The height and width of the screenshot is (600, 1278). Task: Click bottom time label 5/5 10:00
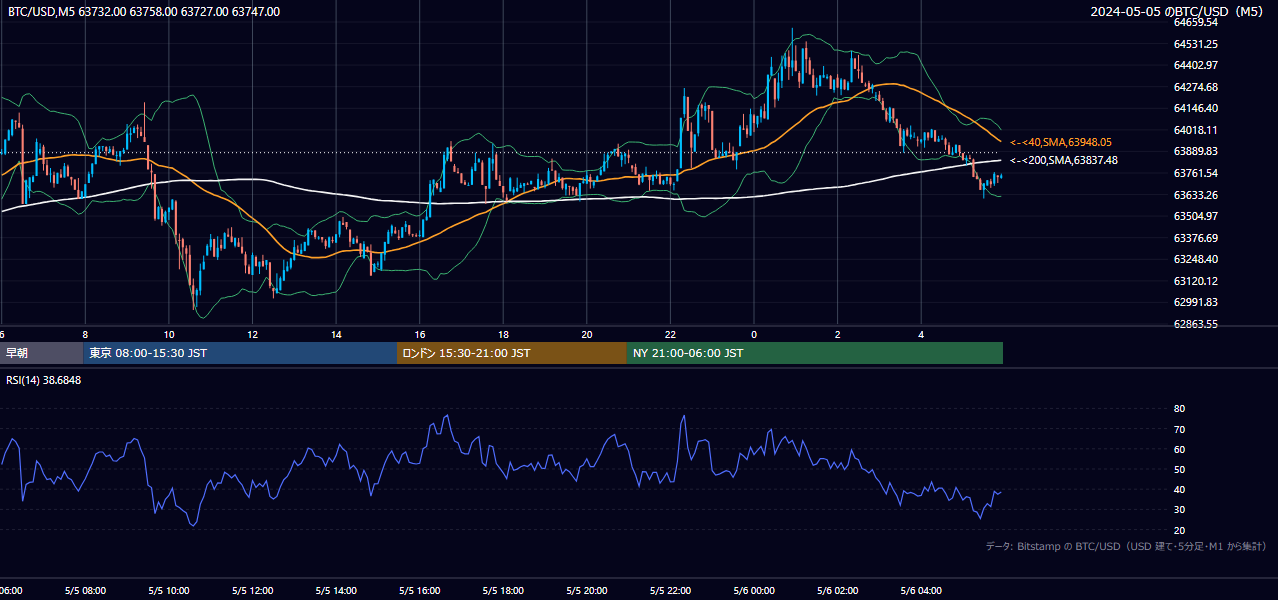pos(169,591)
